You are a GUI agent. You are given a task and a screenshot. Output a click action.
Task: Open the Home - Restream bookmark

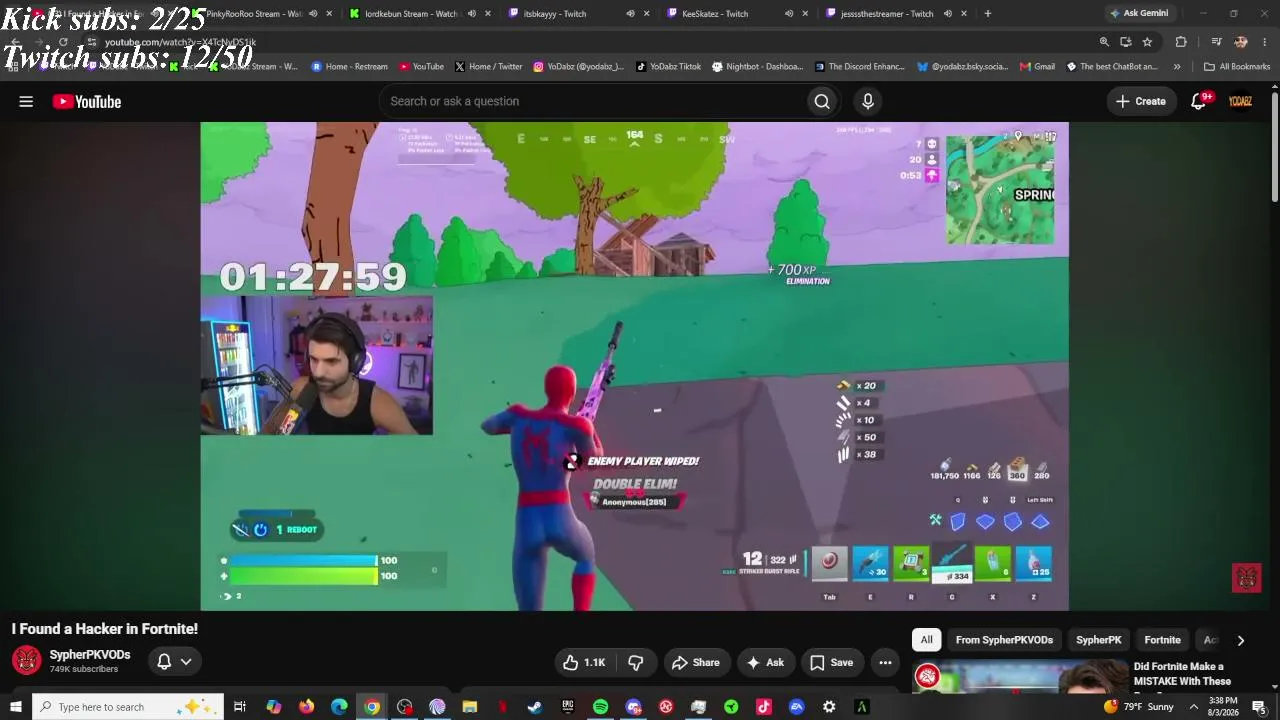(x=349, y=67)
